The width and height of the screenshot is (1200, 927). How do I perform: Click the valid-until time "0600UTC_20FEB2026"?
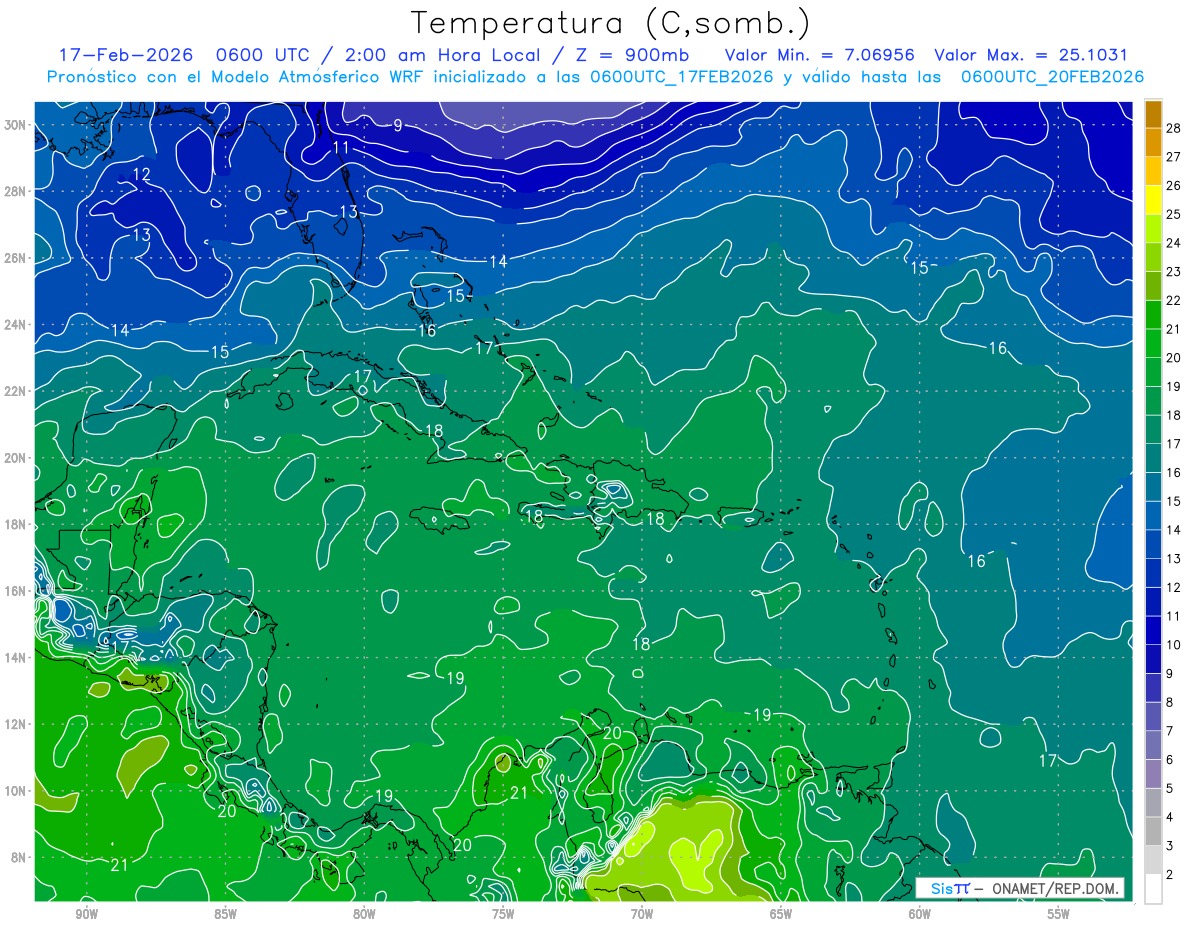tap(1052, 77)
